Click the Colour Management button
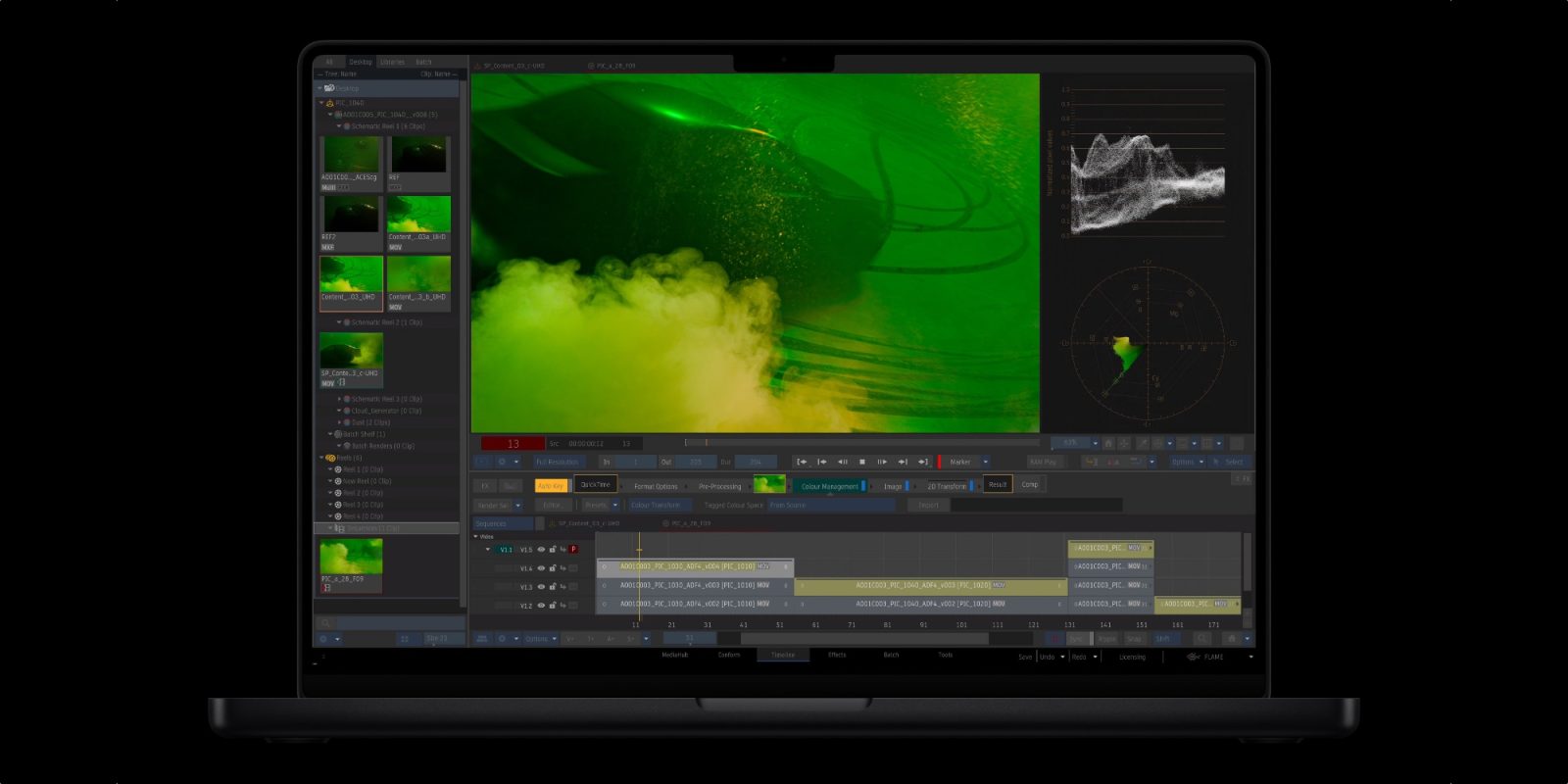The height and width of the screenshot is (784, 1568). (829, 486)
